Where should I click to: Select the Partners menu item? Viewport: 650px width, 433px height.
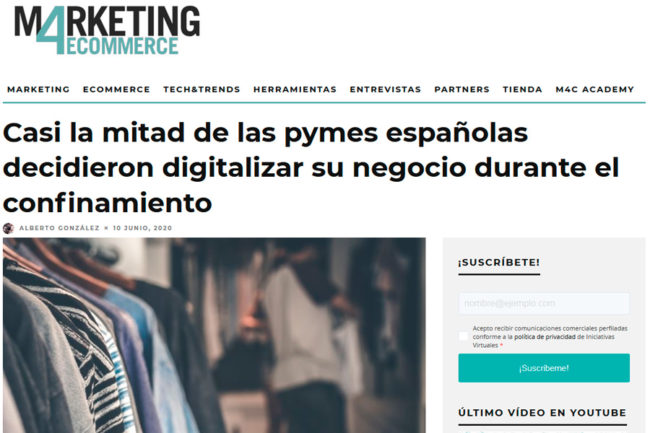pos(462,90)
